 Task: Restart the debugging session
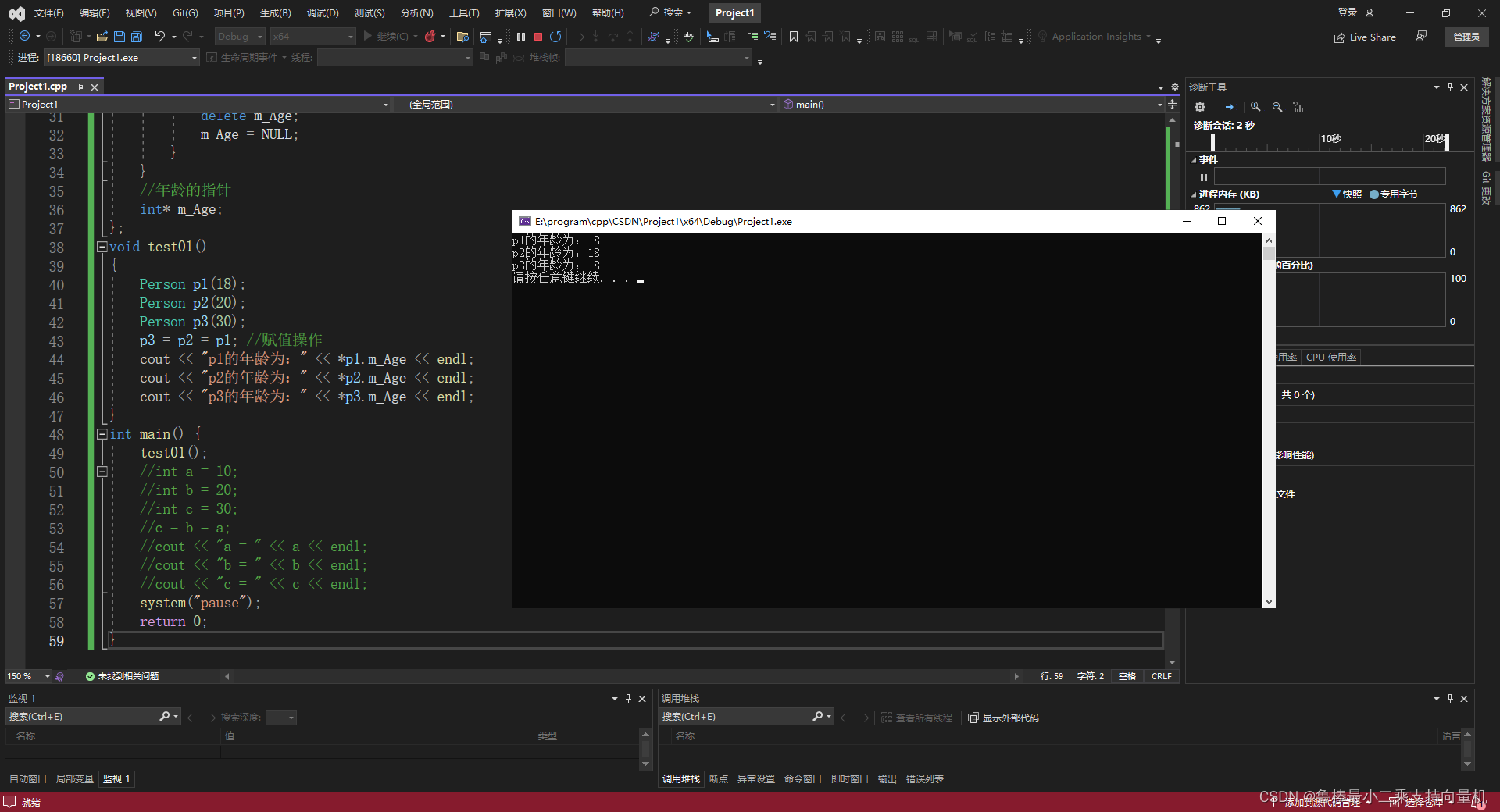click(555, 37)
